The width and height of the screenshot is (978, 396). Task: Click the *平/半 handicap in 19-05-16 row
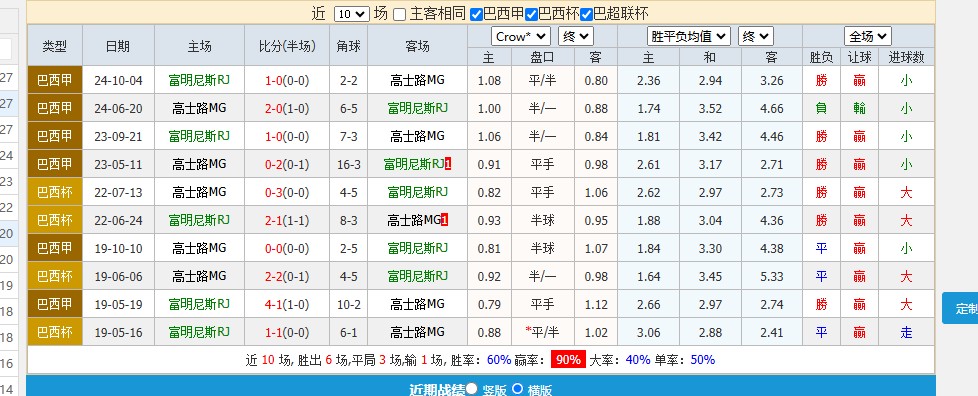point(541,332)
